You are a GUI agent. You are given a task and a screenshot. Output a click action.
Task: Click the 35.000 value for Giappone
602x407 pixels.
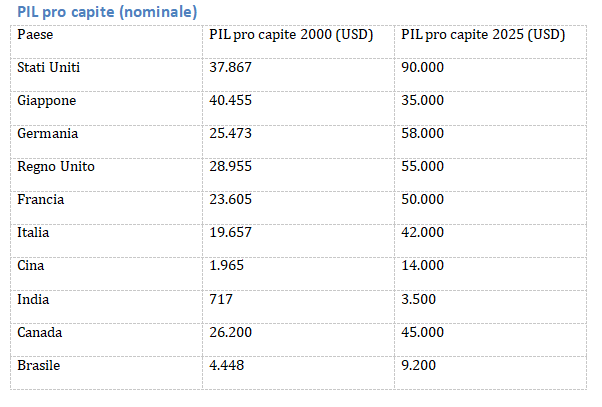(x=422, y=100)
